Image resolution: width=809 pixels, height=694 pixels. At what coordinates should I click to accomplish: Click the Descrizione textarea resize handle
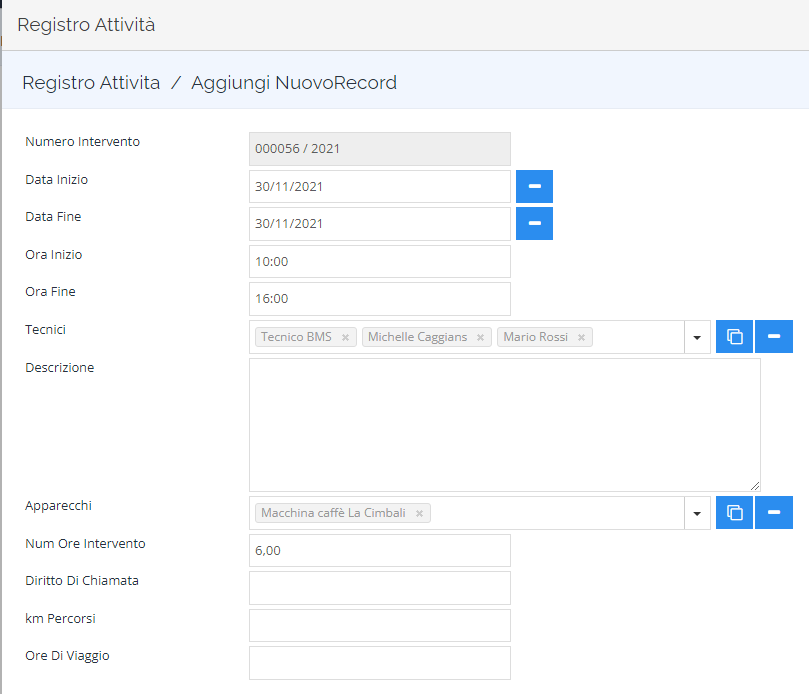point(755,486)
